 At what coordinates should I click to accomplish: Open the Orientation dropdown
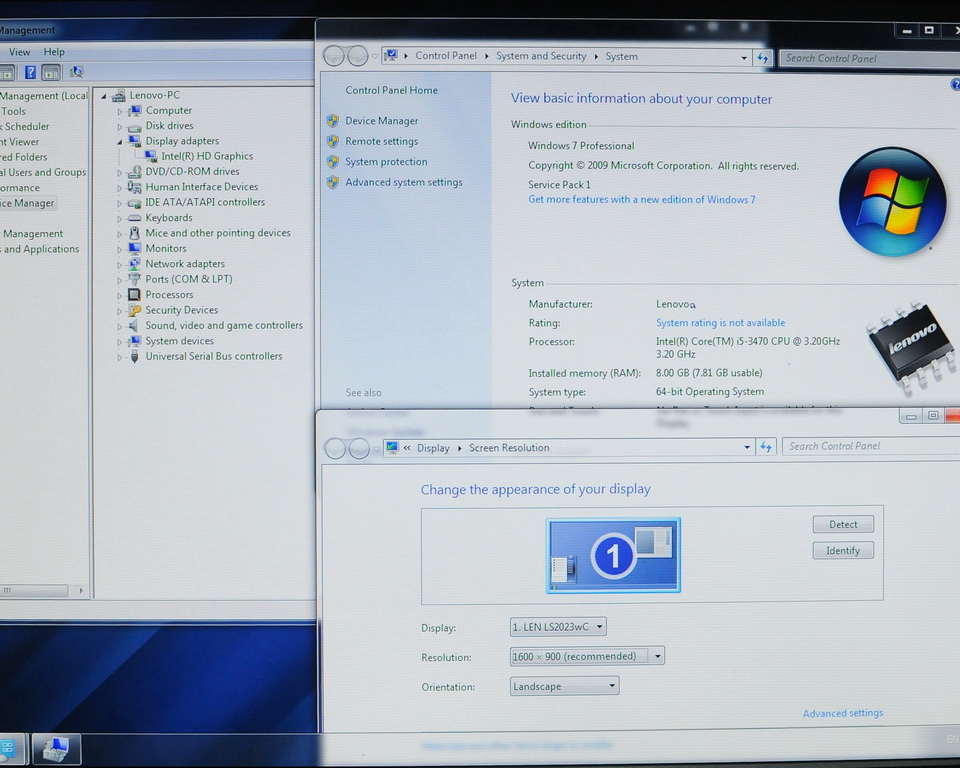pos(564,686)
